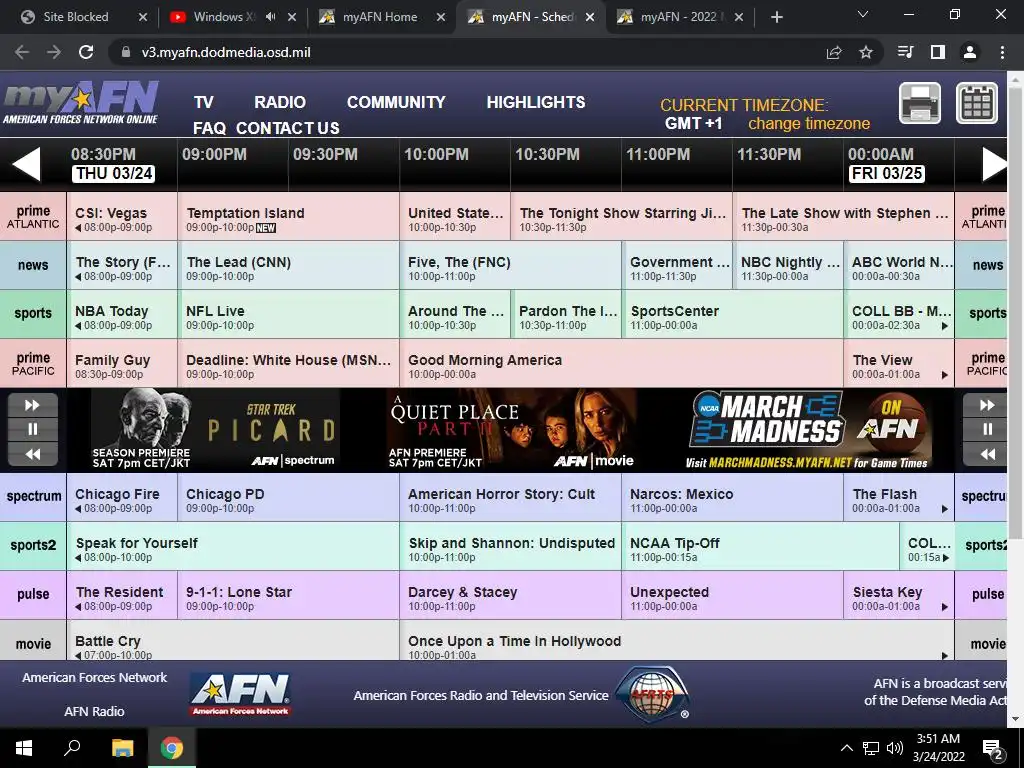Pause the left banner carousel
1024x768 pixels.
click(x=33, y=429)
